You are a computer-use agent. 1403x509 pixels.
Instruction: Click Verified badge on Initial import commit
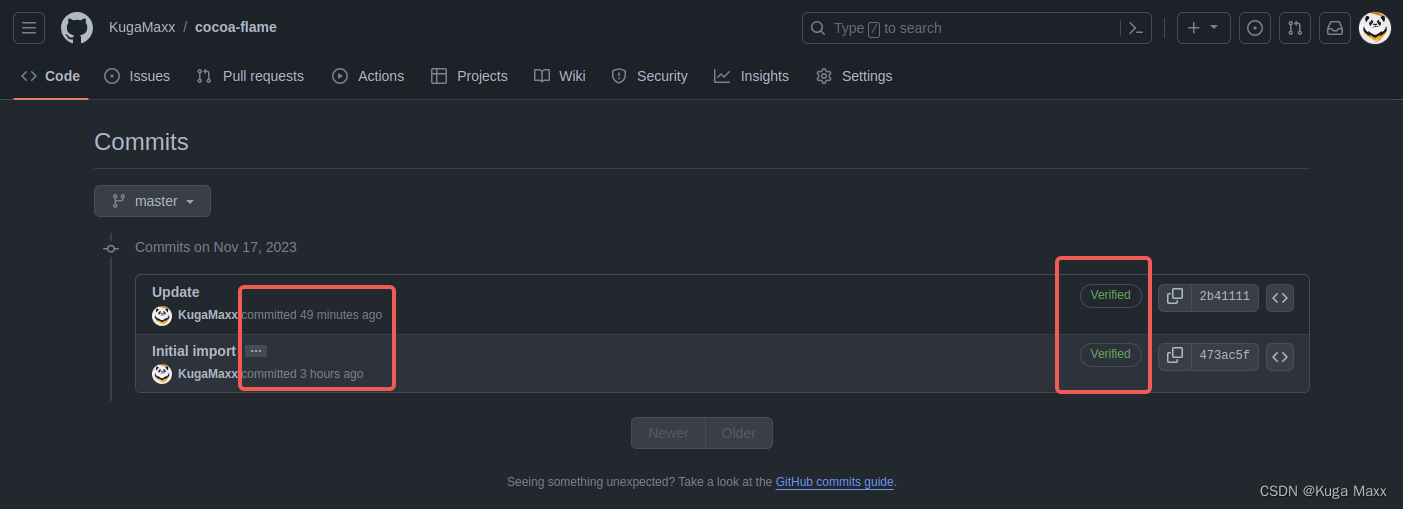[1110, 355]
